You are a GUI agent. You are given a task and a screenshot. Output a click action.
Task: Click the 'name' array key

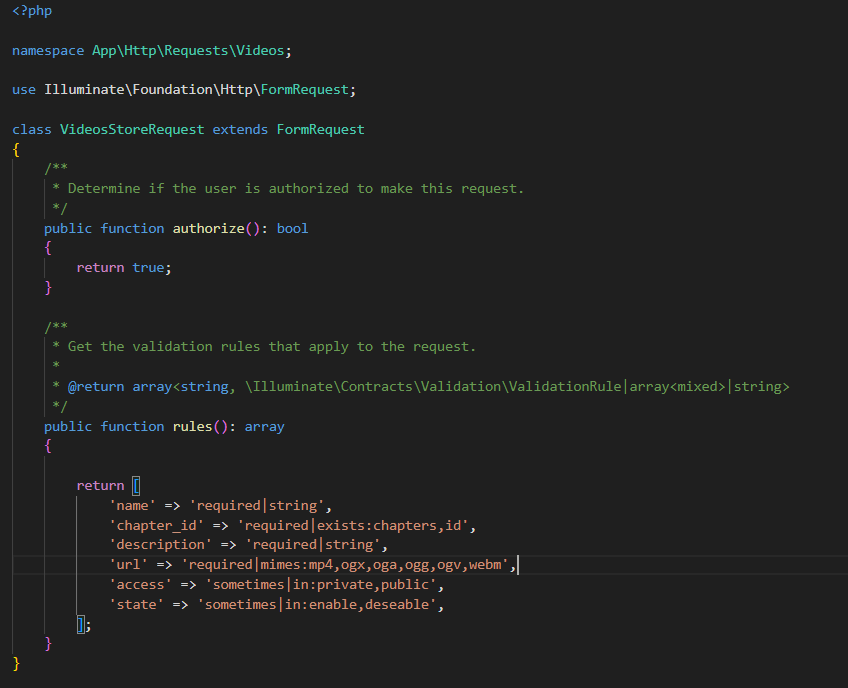click(132, 505)
